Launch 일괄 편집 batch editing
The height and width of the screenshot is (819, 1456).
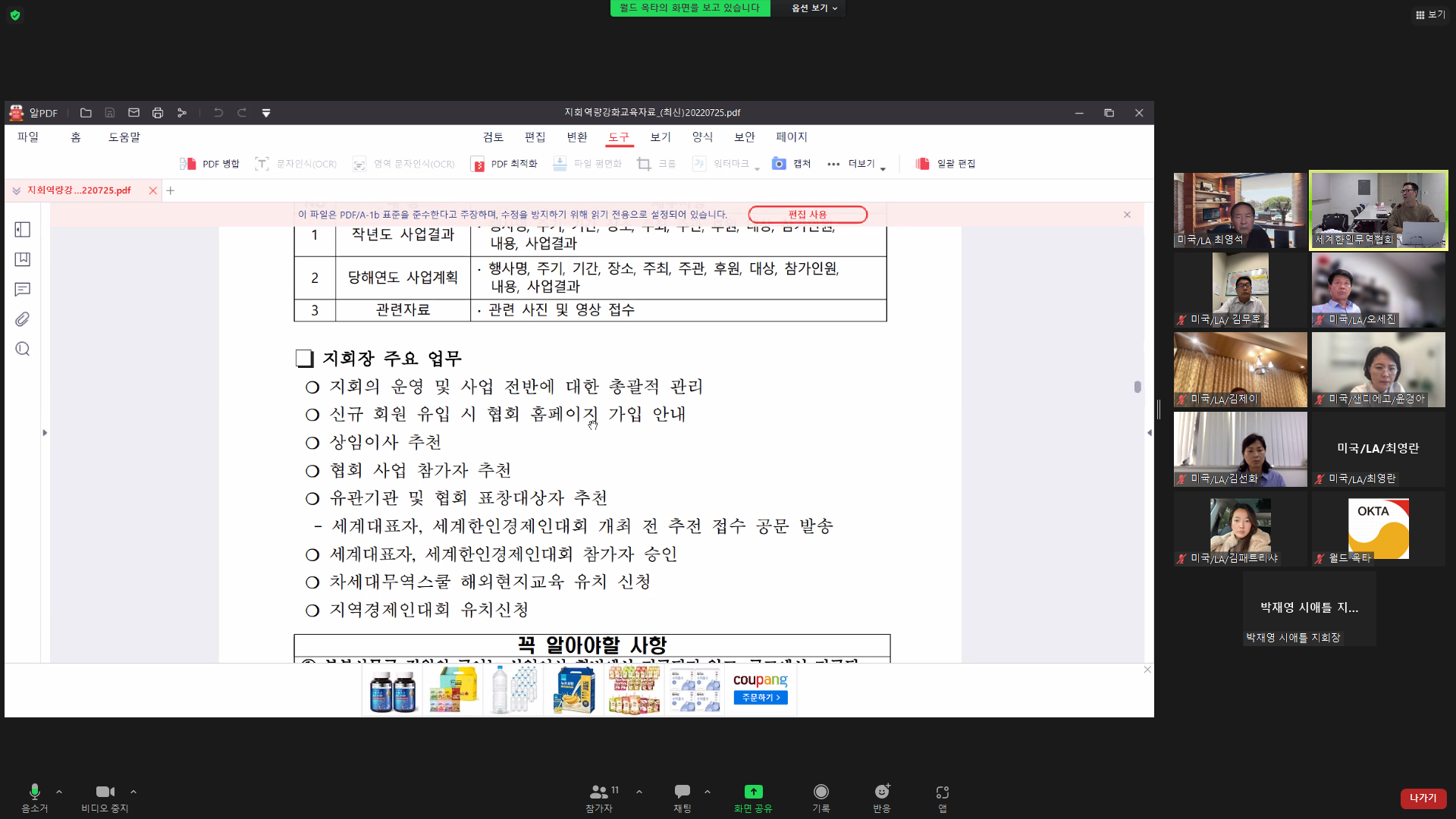click(946, 163)
